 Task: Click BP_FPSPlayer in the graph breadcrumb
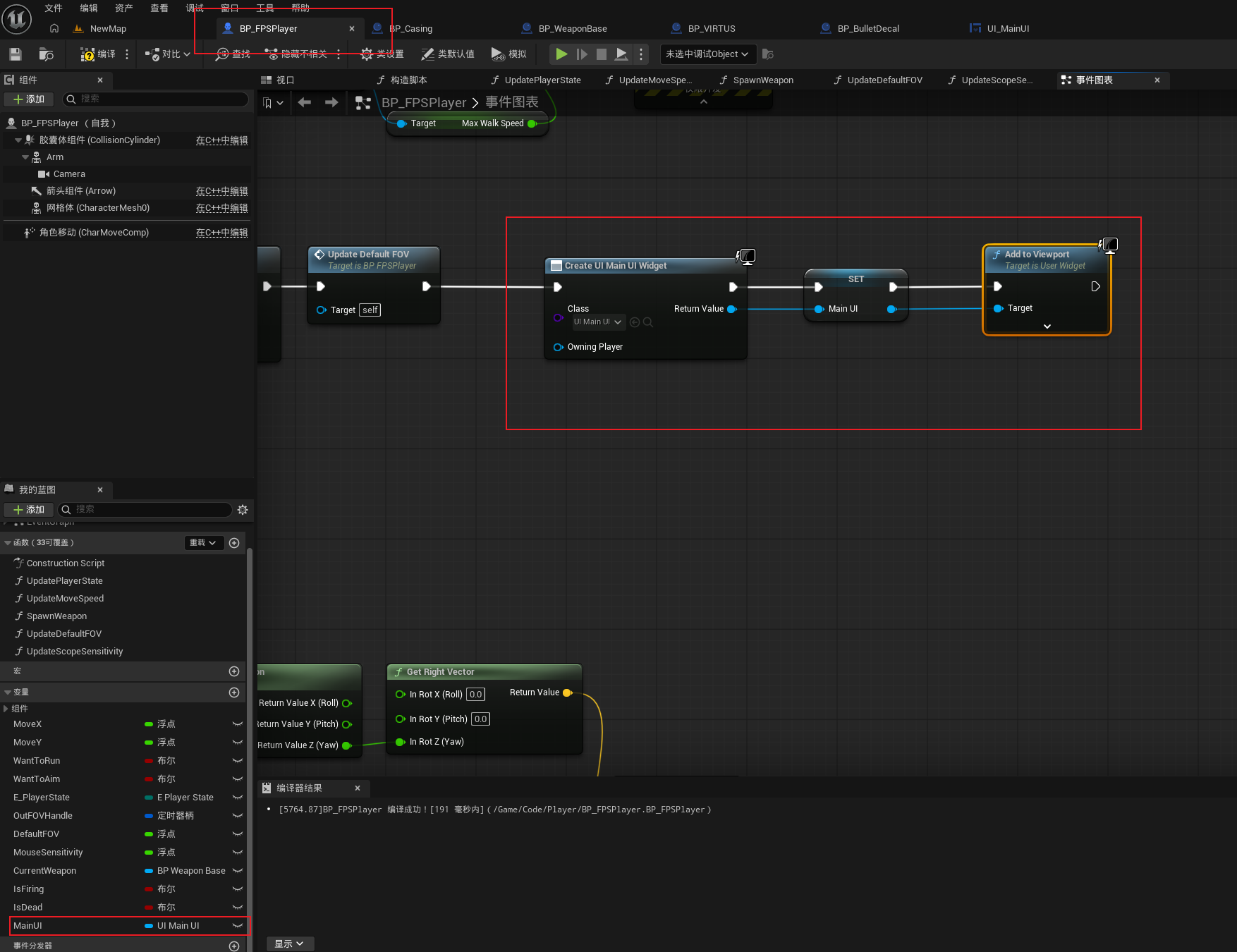pyautogui.click(x=424, y=102)
